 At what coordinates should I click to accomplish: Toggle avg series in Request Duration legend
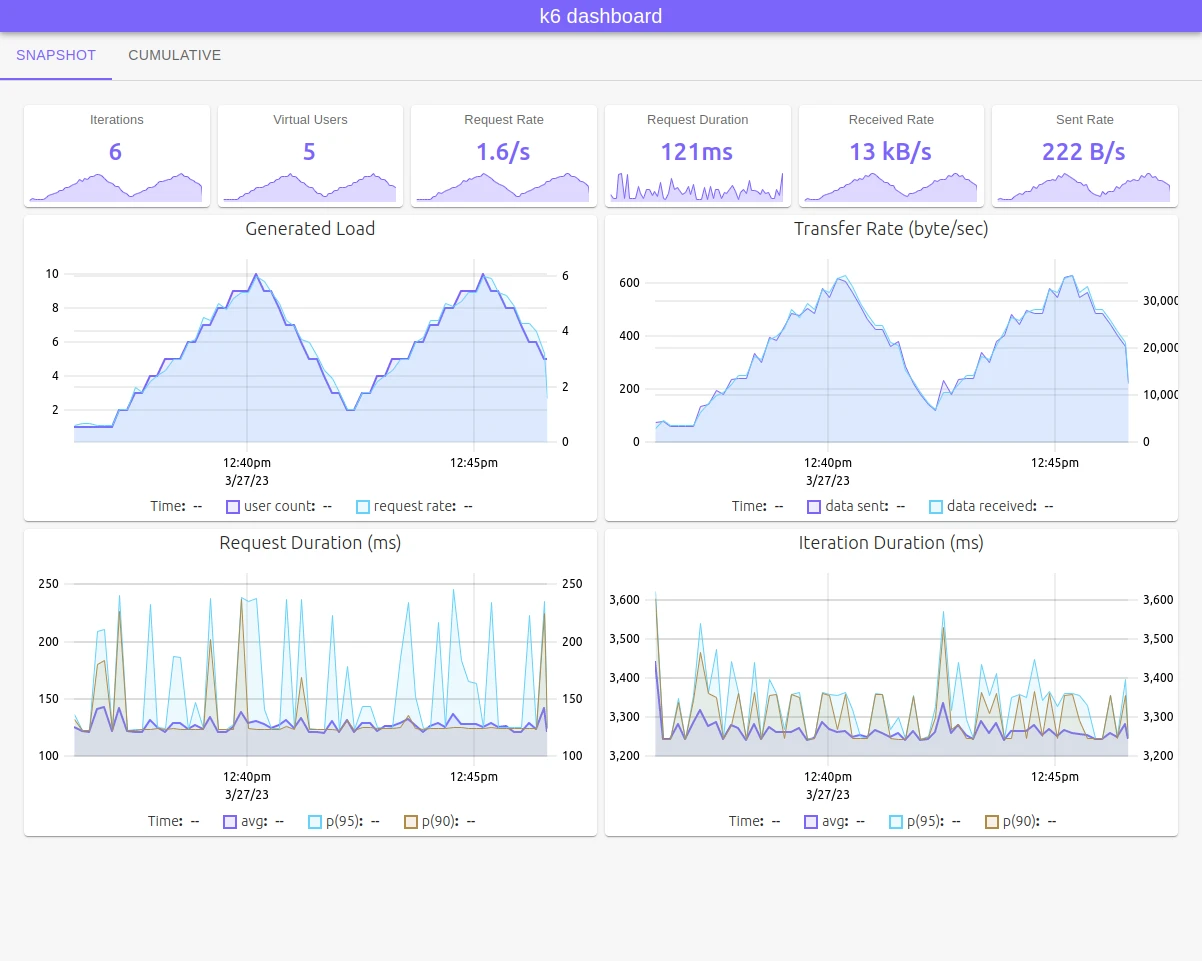tap(254, 821)
